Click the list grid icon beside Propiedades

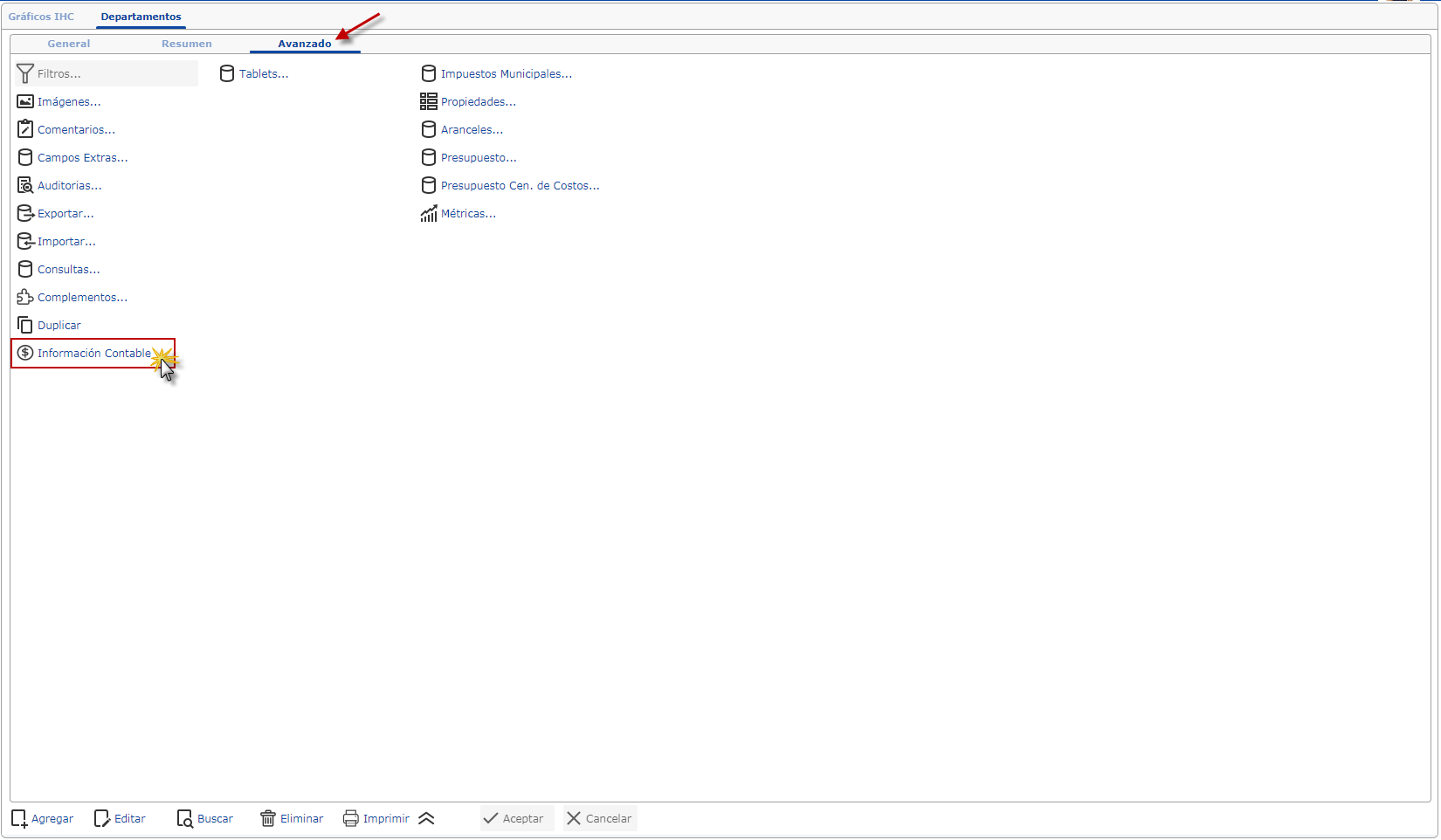(x=429, y=102)
